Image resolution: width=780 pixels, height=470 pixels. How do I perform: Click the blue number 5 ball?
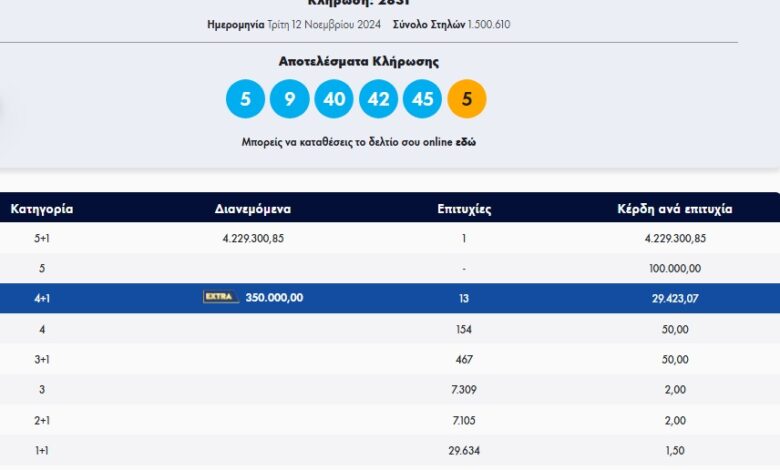click(245, 99)
